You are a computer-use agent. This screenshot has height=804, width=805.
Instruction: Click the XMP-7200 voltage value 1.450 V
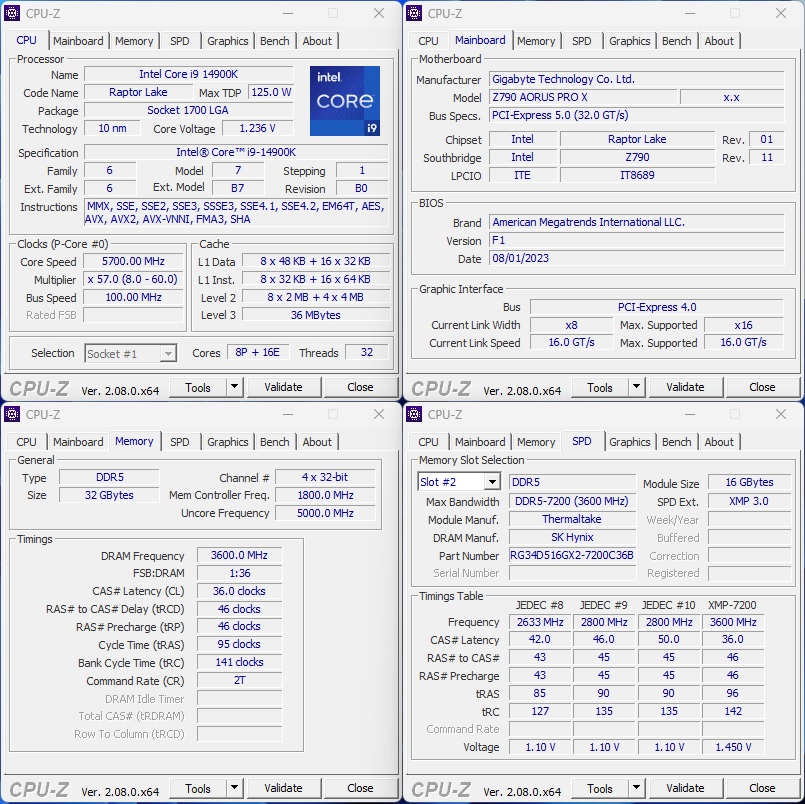pos(733,747)
